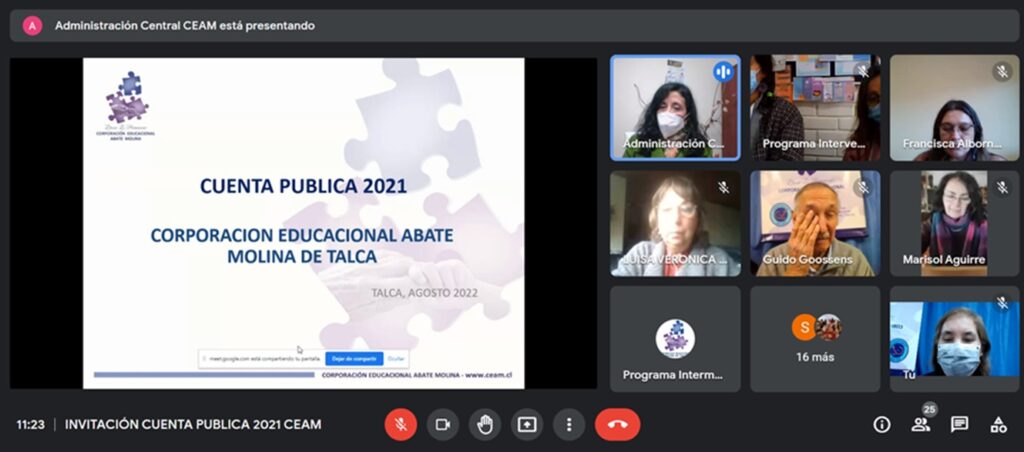Viewport: 1024px width, 452px height.
Task: Click the shared presentation slide
Action: tap(303, 222)
